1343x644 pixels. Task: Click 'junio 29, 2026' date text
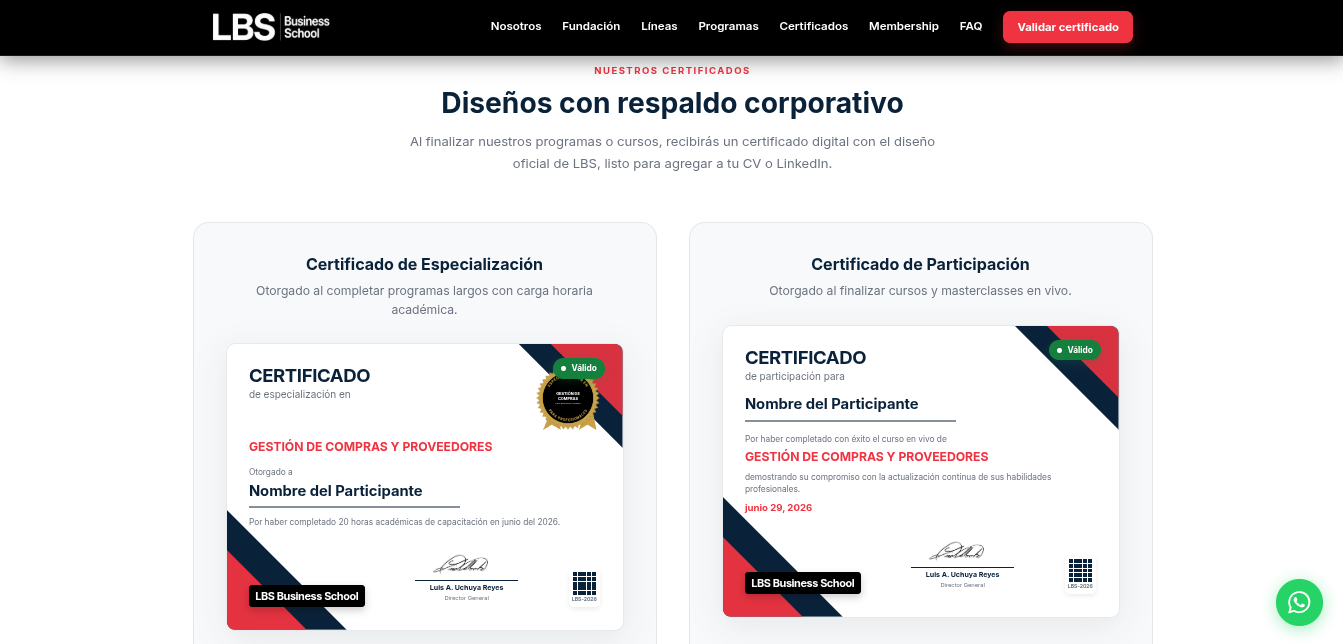pos(778,508)
